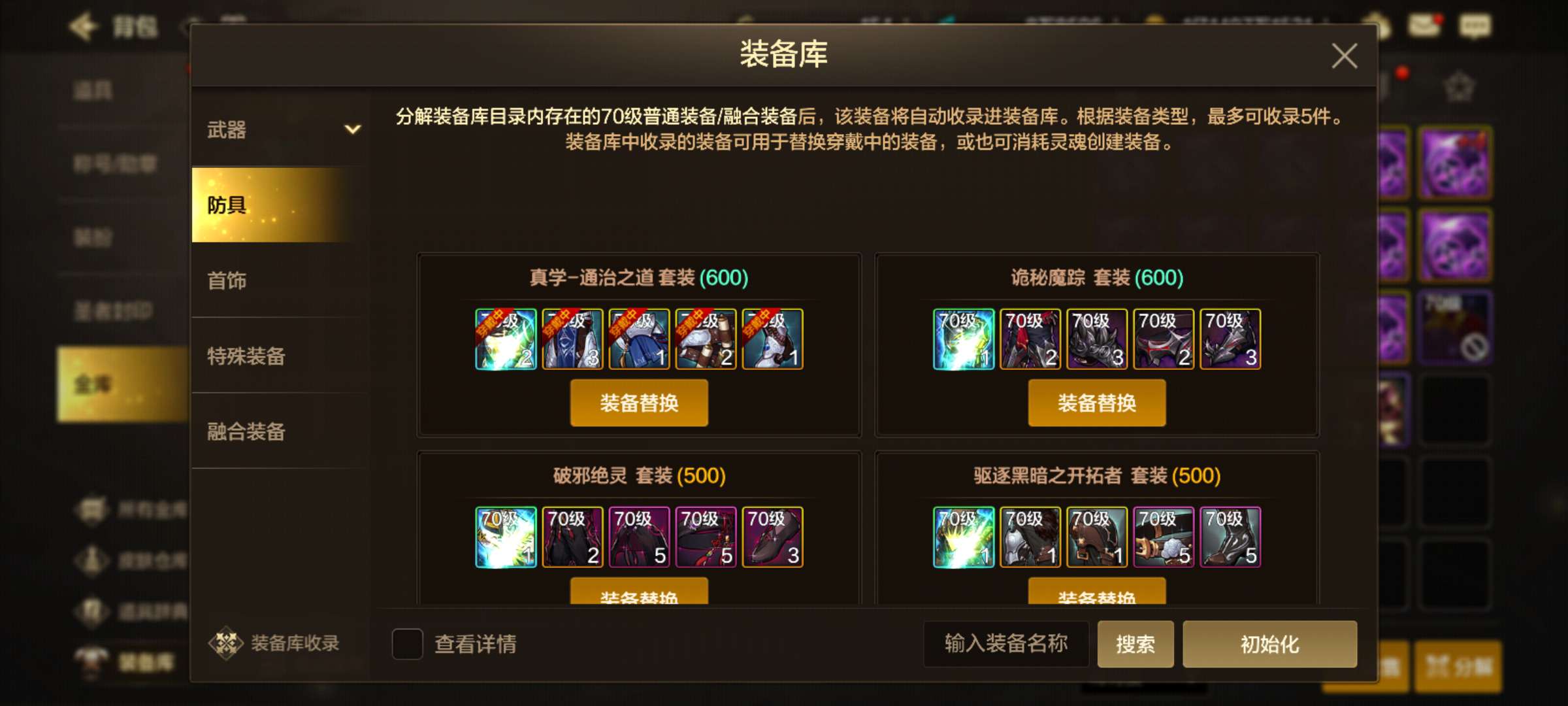1568x706 pixels.
Task: Click the first equipped 真学-通治之道 set item icon
Action: (x=506, y=339)
